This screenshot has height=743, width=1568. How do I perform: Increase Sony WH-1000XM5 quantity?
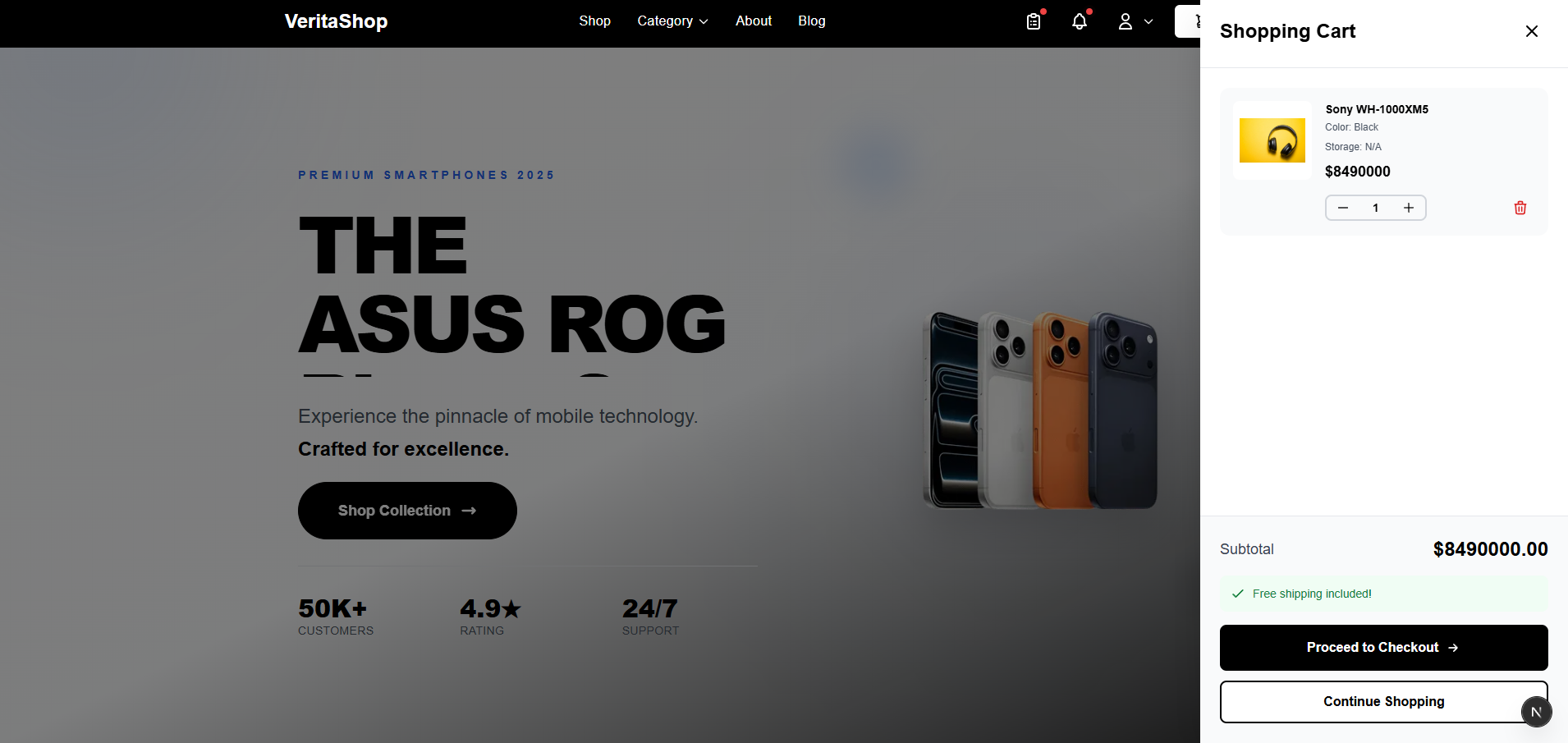click(x=1409, y=208)
